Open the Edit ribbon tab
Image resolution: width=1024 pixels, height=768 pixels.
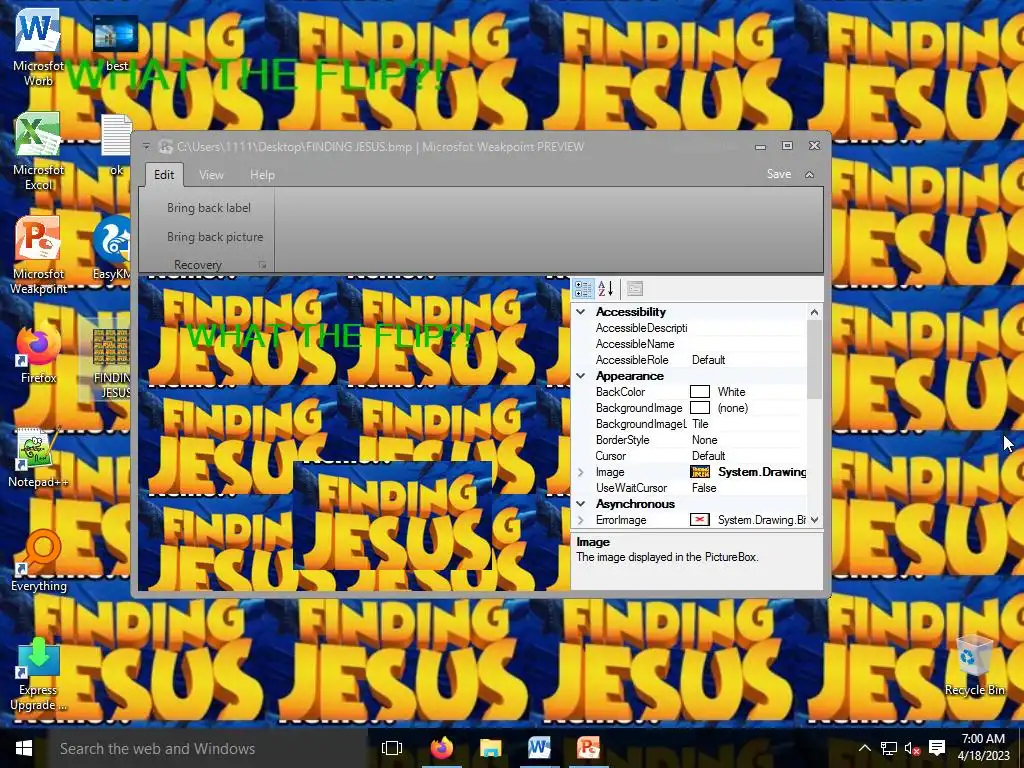(x=164, y=175)
